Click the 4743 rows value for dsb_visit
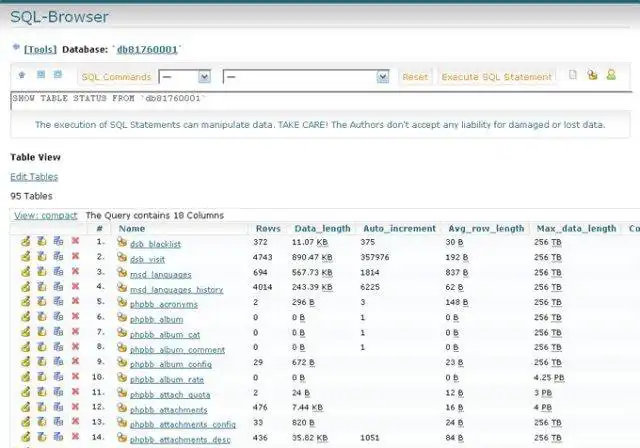Viewport: 640px width, 448px height. [262, 257]
